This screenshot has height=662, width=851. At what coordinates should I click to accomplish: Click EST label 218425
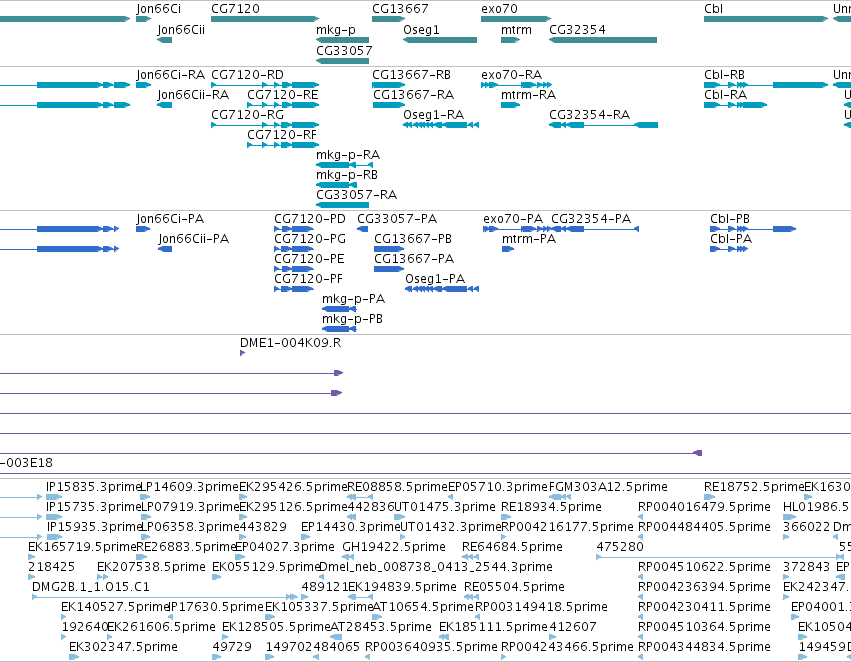(x=52, y=567)
